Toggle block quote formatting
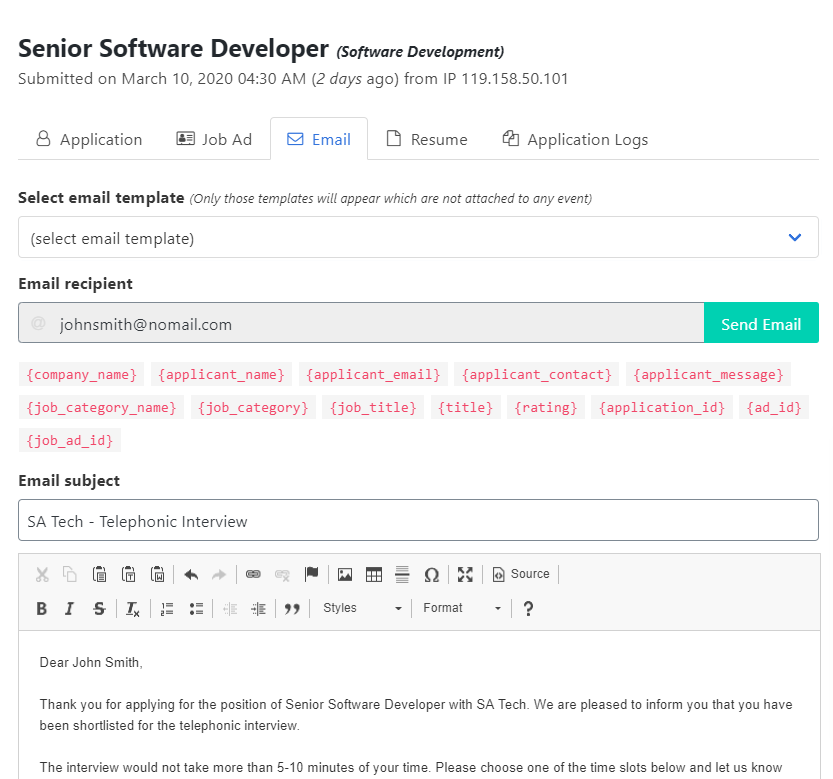Viewport: 833px width, 779px height. 292,608
